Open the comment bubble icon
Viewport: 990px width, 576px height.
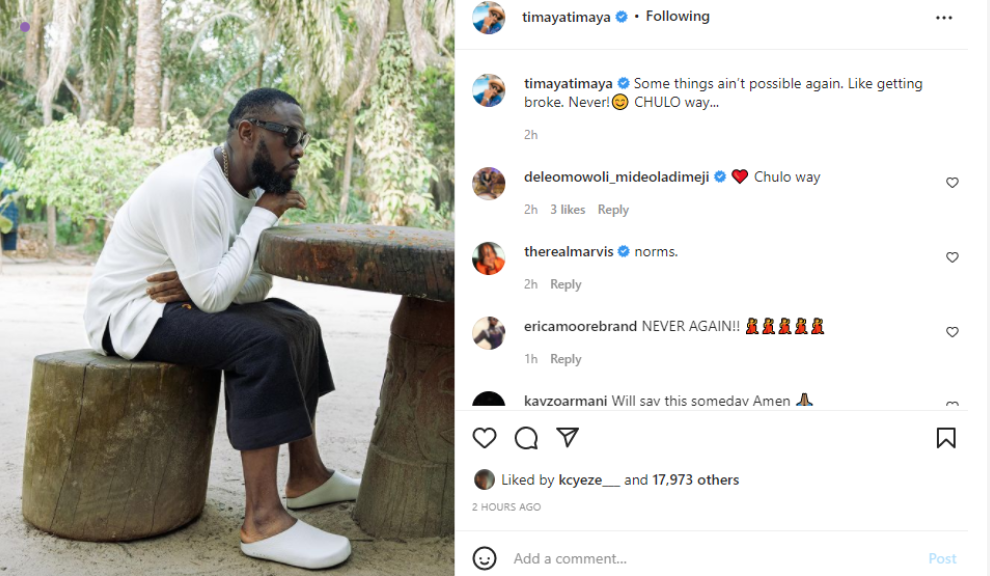(526, 438)
